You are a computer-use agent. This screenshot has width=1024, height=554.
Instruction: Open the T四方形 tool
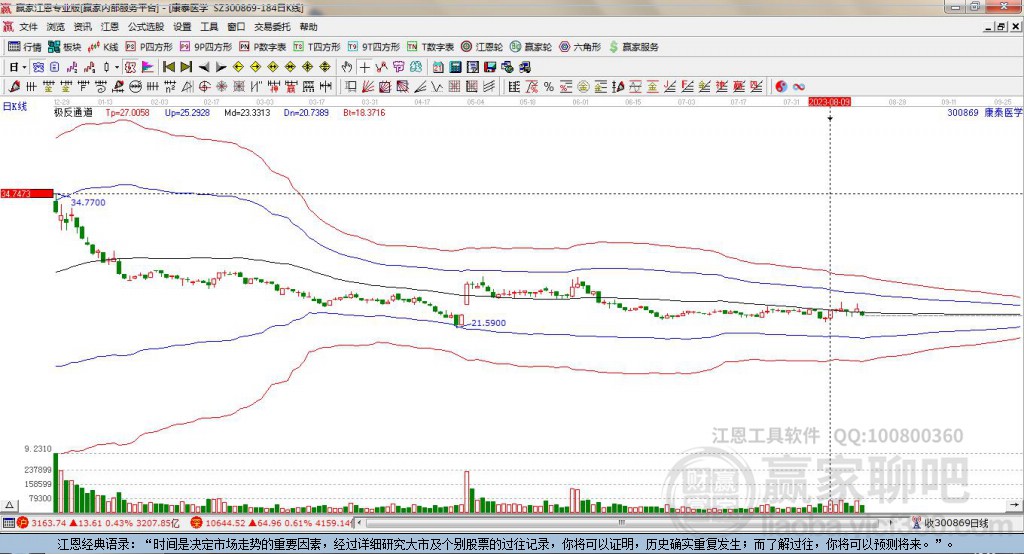317,47
